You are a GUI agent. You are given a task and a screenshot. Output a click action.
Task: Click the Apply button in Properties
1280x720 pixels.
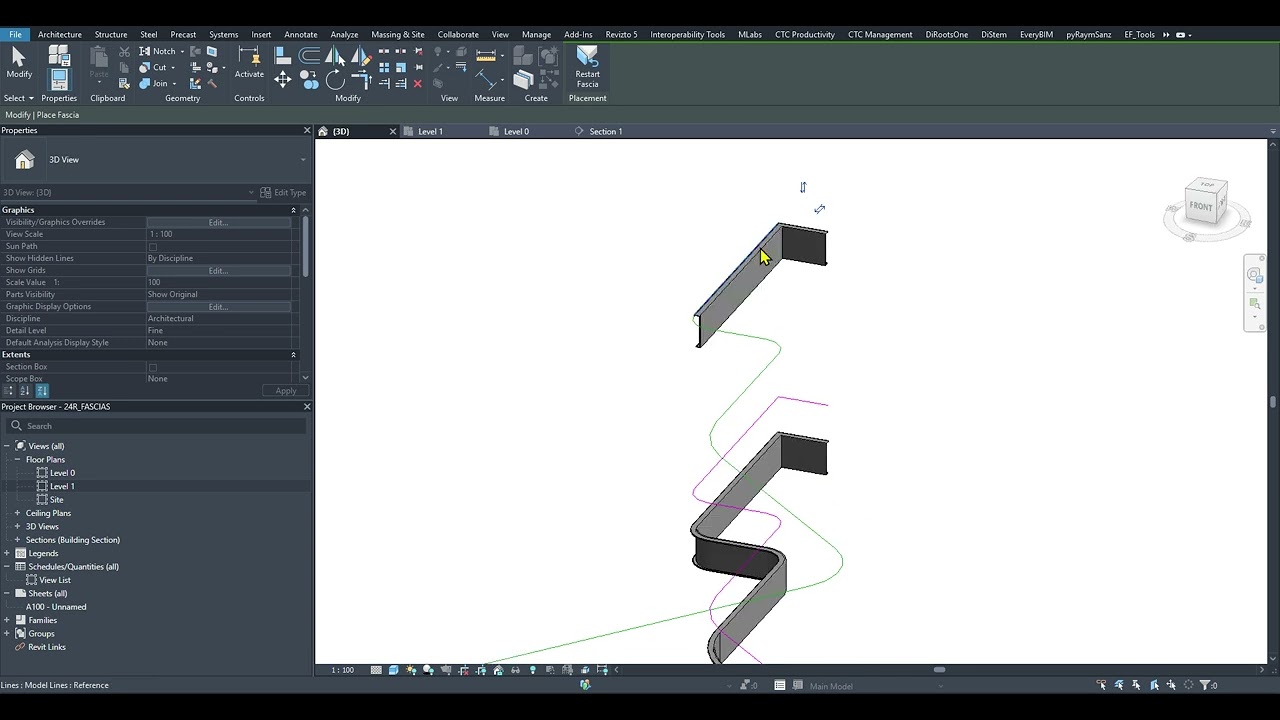click(285, 391)
